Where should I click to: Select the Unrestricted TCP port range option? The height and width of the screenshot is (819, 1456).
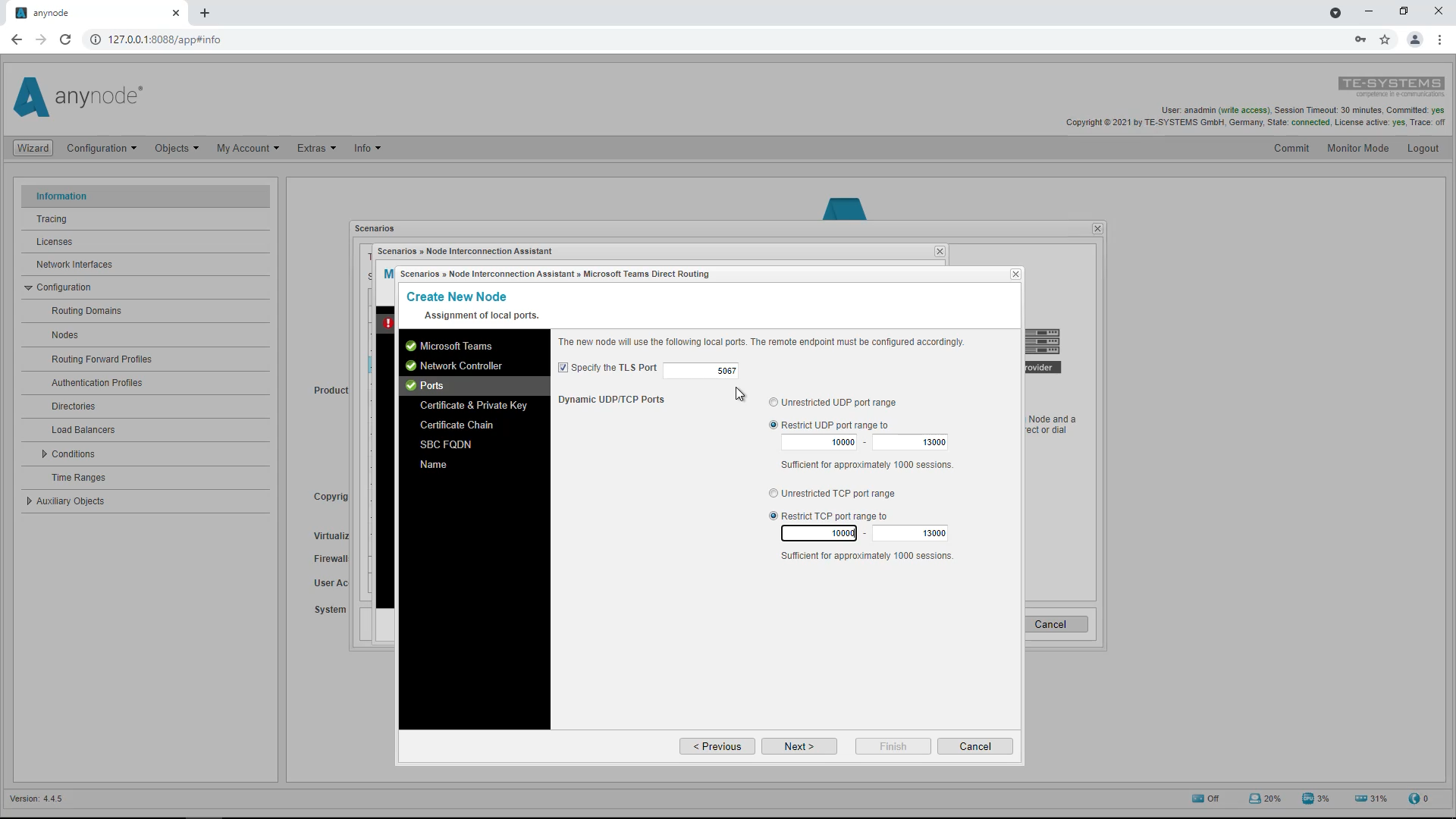[773, 493]
